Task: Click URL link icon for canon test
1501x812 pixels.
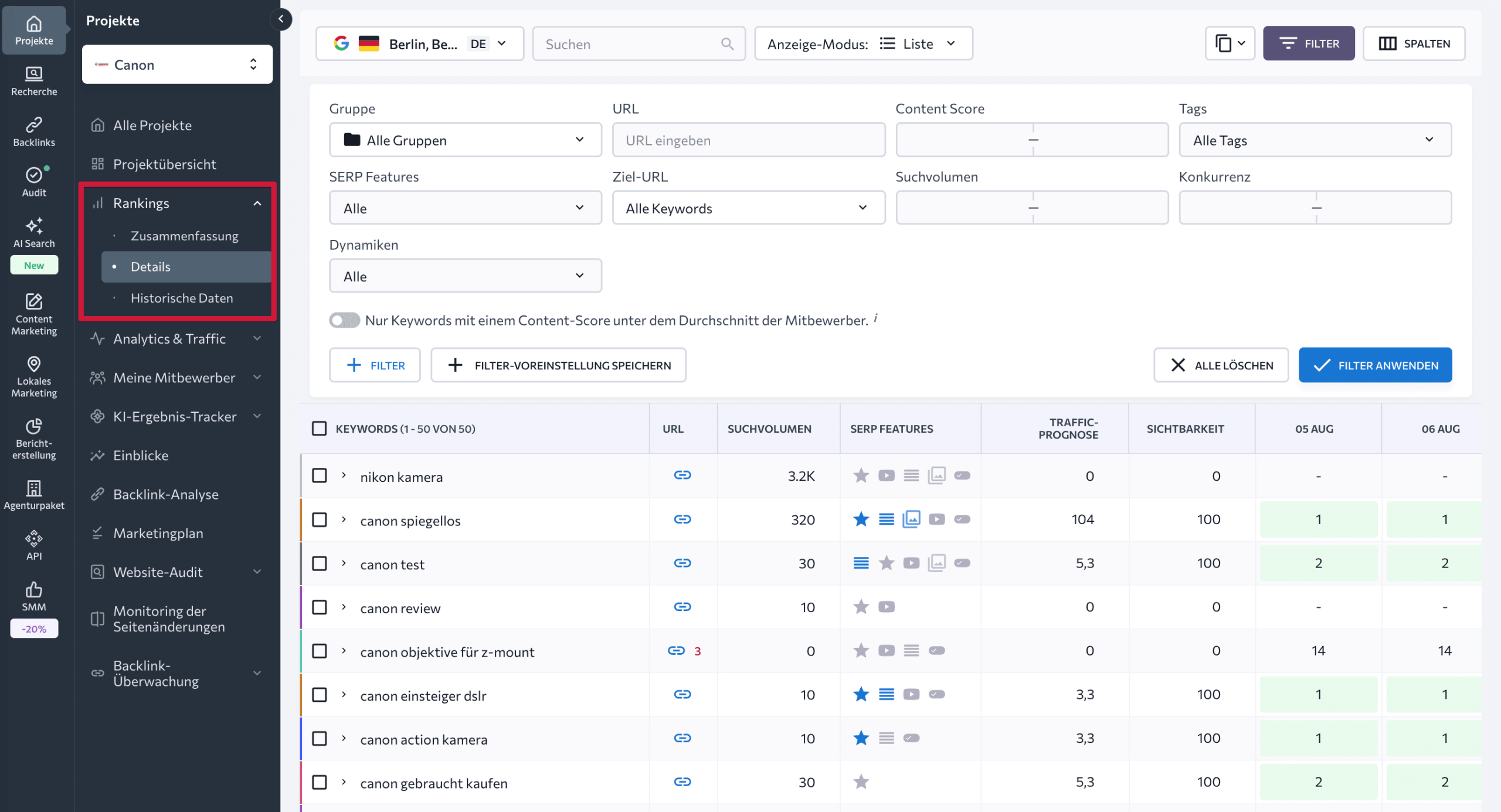Action: tap(682, 563)
